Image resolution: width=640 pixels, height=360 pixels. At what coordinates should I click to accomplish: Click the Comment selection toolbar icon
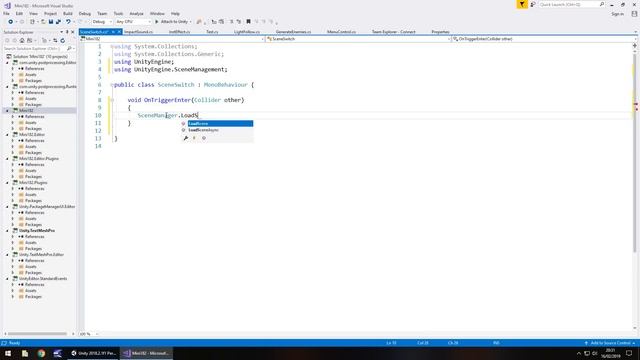[x=231, y=22]
